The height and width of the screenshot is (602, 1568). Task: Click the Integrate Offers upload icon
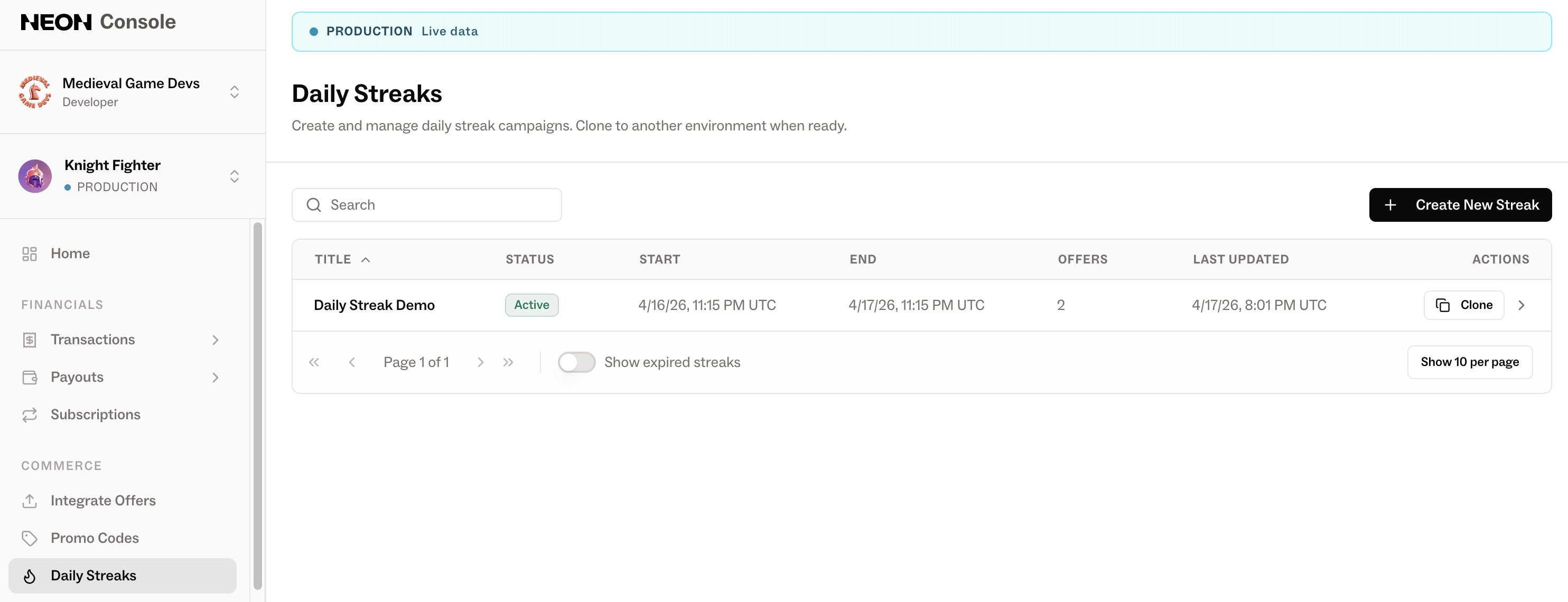pos(29,501)
